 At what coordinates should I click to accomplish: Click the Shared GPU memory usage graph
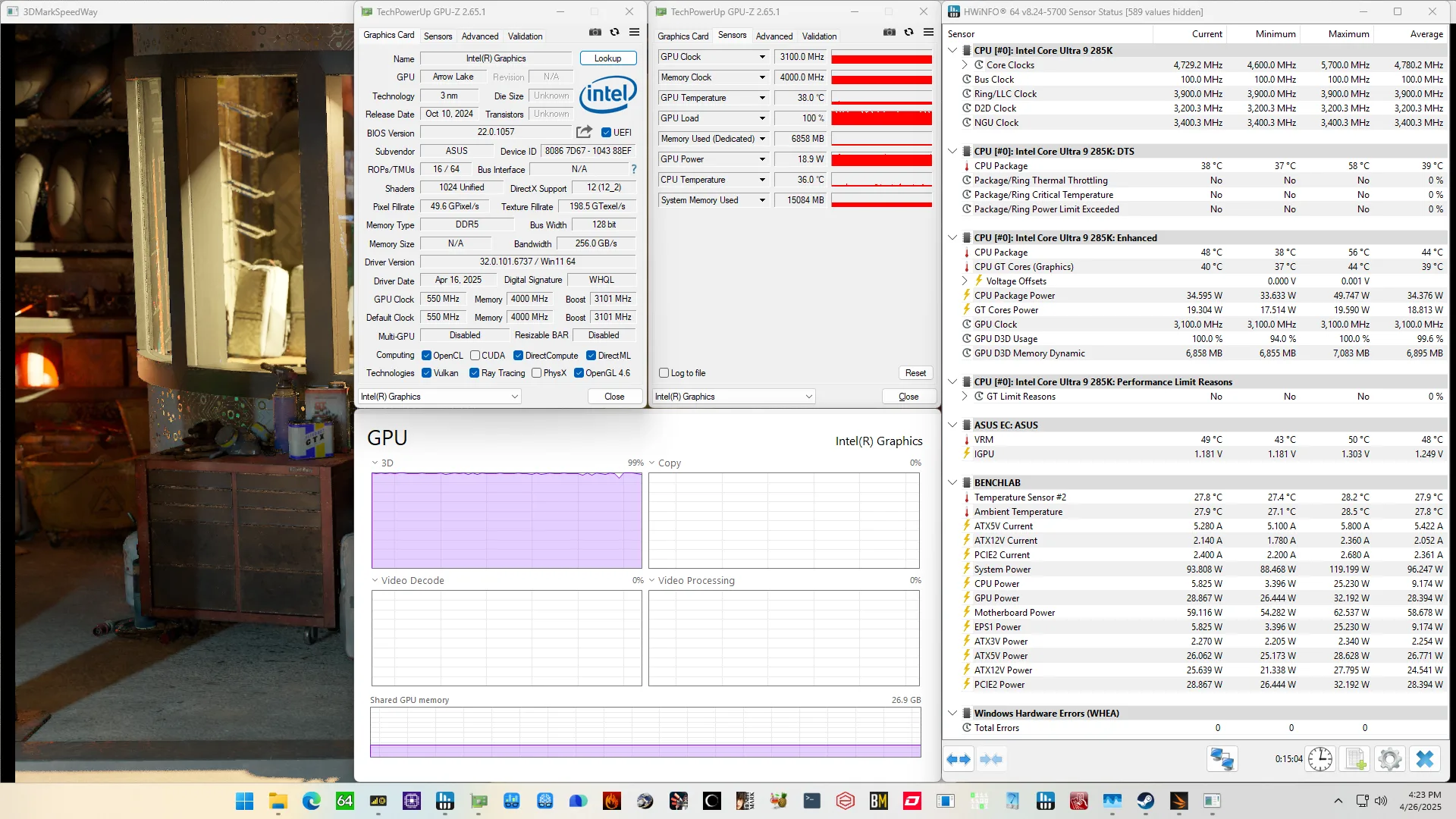pyautogui.click(x=645, y=733)
